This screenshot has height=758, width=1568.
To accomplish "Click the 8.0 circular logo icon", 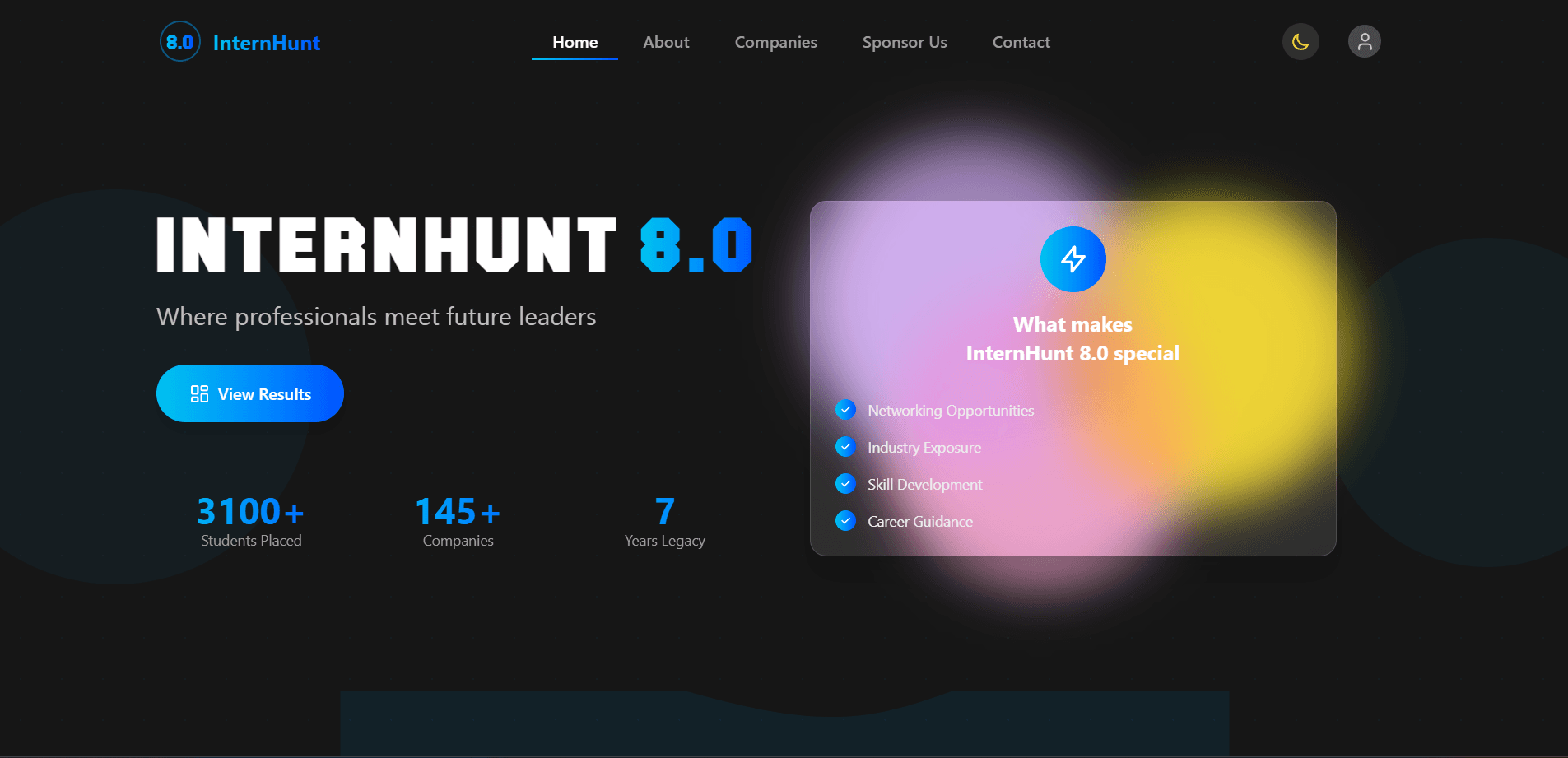I will 180,42.
